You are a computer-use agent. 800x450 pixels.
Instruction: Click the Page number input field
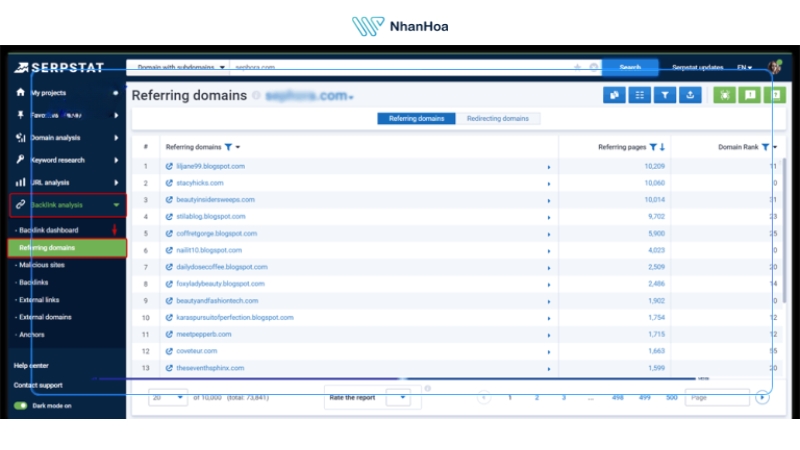click(x=717, y=397)
